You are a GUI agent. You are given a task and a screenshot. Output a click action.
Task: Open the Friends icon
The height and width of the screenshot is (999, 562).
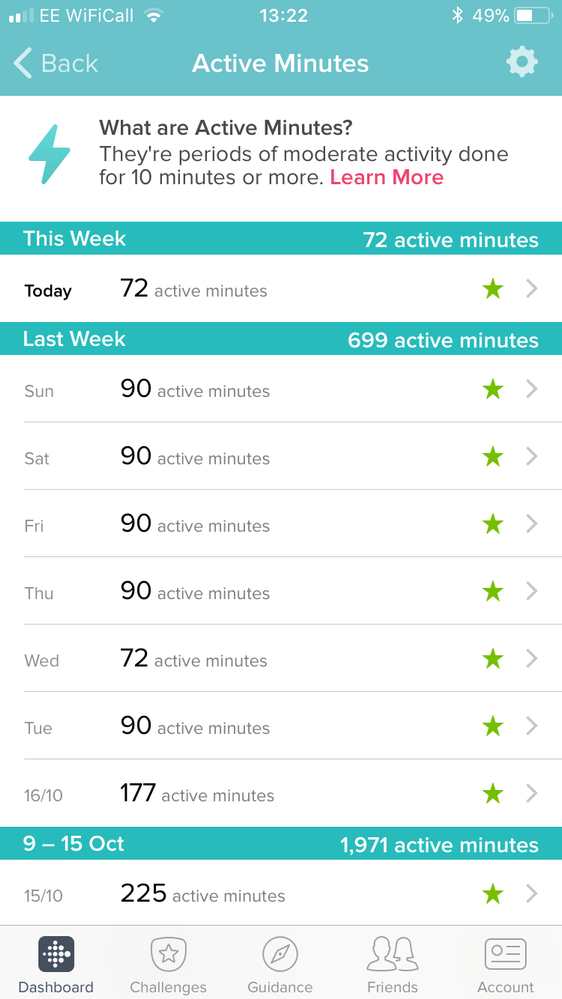(393, 954)
